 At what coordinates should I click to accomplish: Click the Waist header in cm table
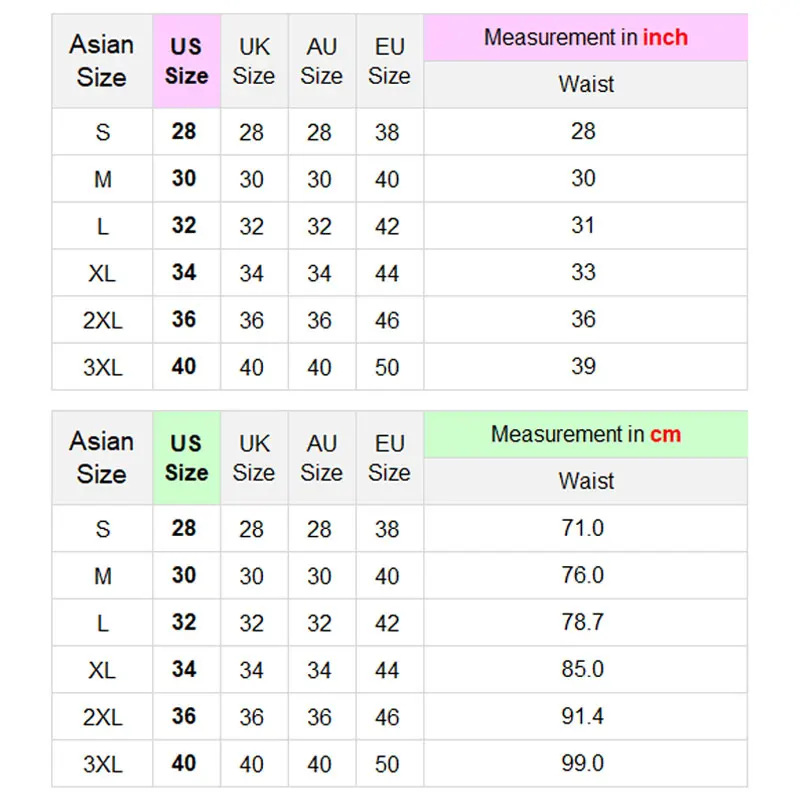(x=585, y=481)
